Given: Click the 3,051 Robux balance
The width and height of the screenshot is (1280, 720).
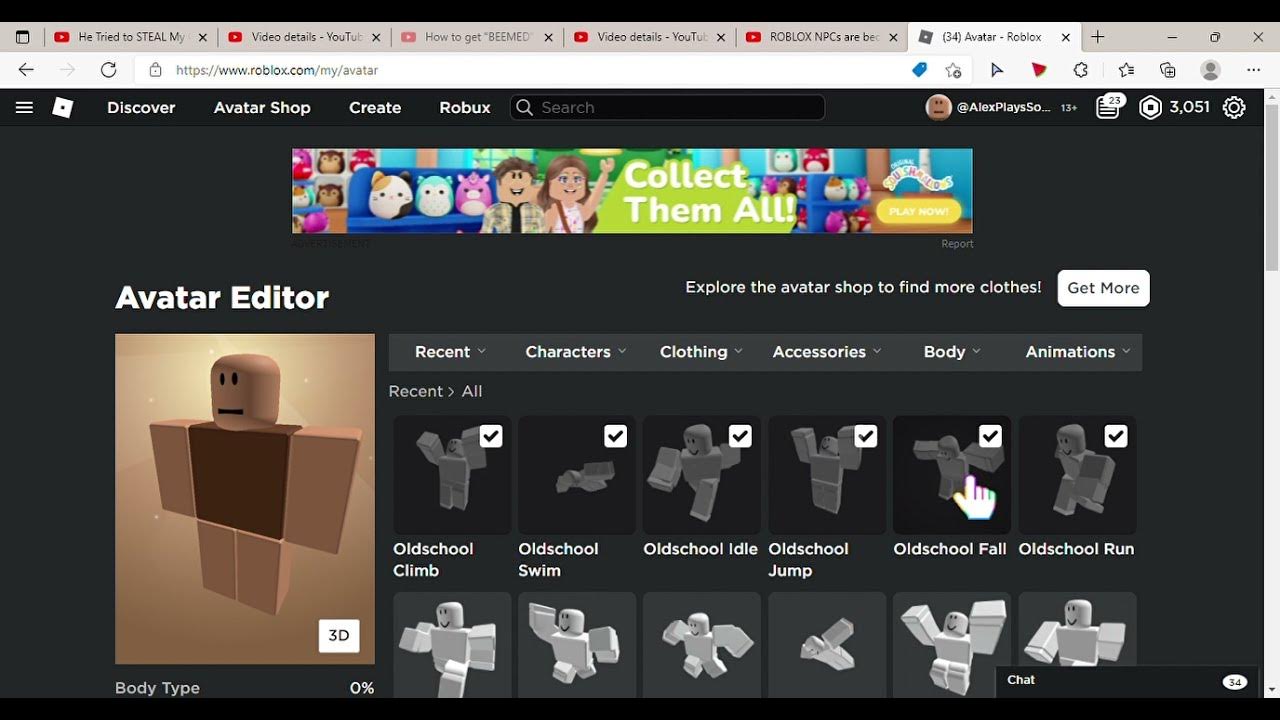Looking at the screenshot, I should 1190,108.
